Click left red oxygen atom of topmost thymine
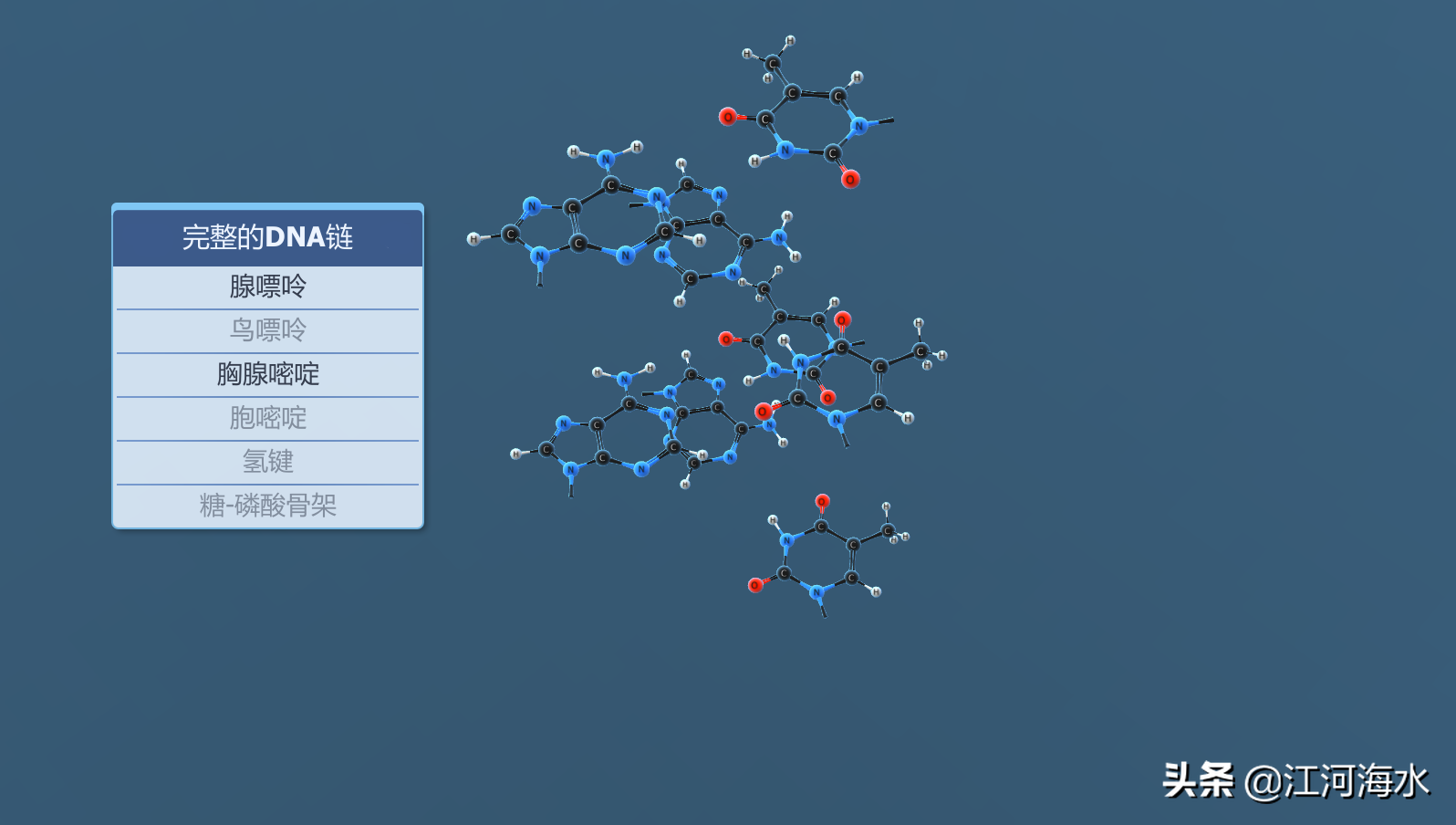Screen dimensions: 1456x825 tap(727, 117)
